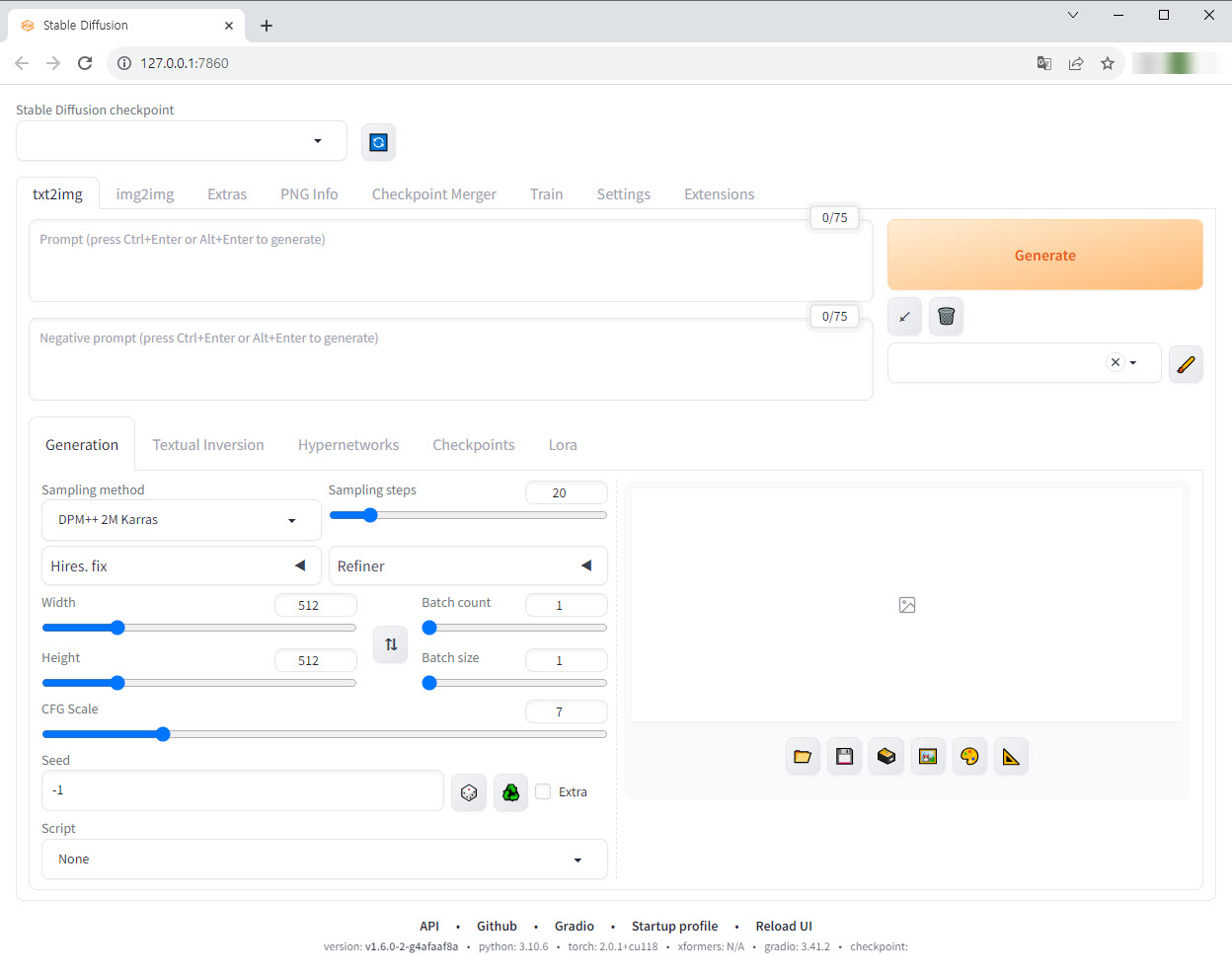
Task: Open the images output folder icon
Action: (803, 757)
